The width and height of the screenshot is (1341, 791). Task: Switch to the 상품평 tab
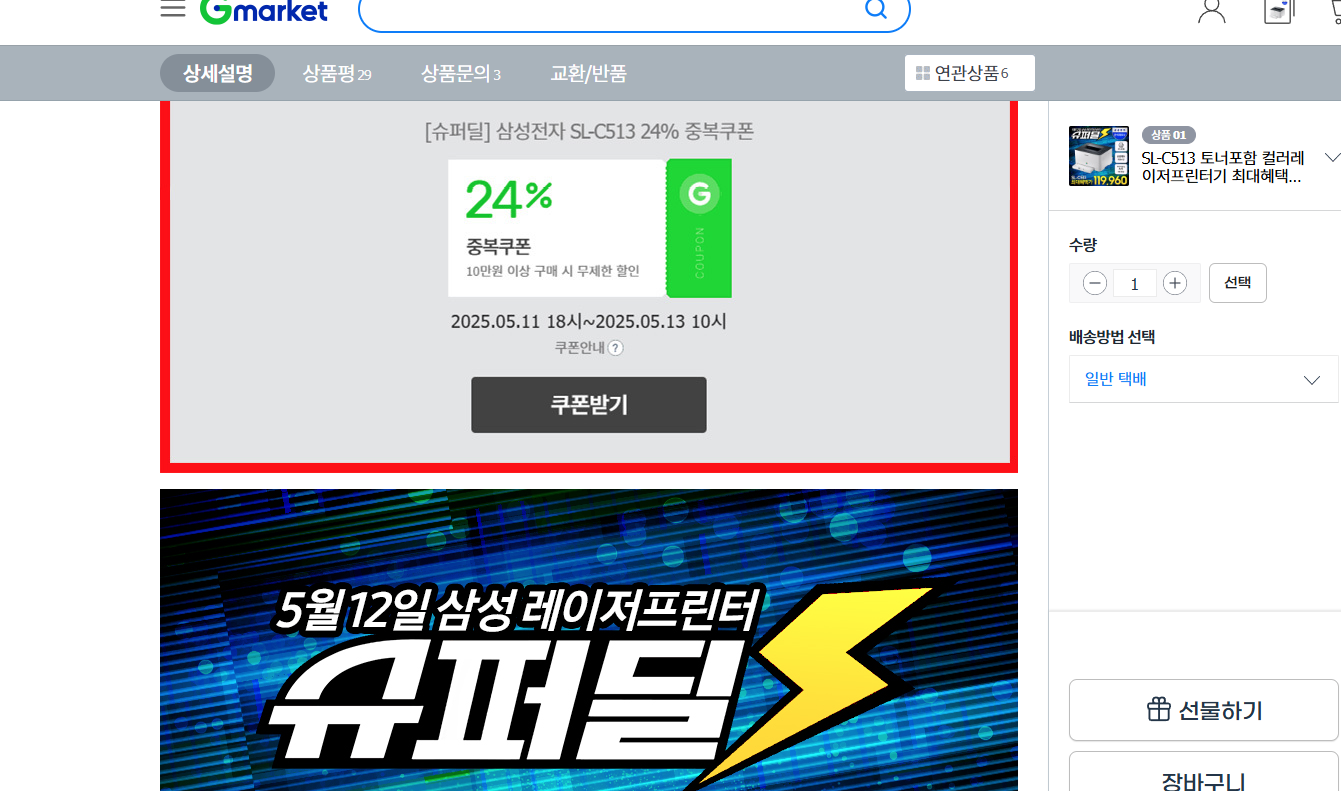coord(337,73)
